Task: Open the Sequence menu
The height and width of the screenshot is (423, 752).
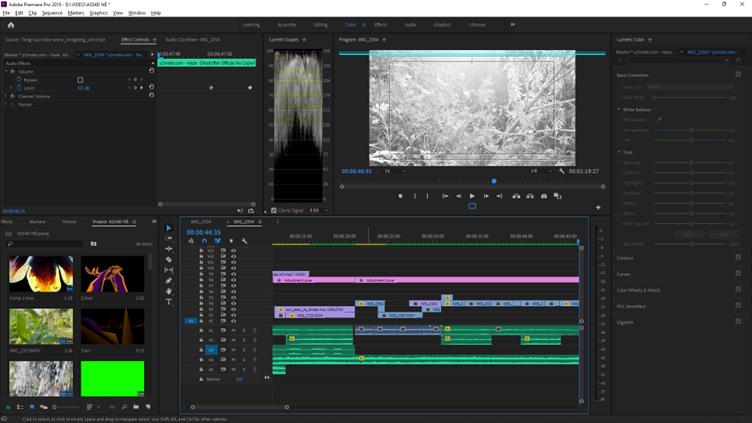Action: coord(52,13)
